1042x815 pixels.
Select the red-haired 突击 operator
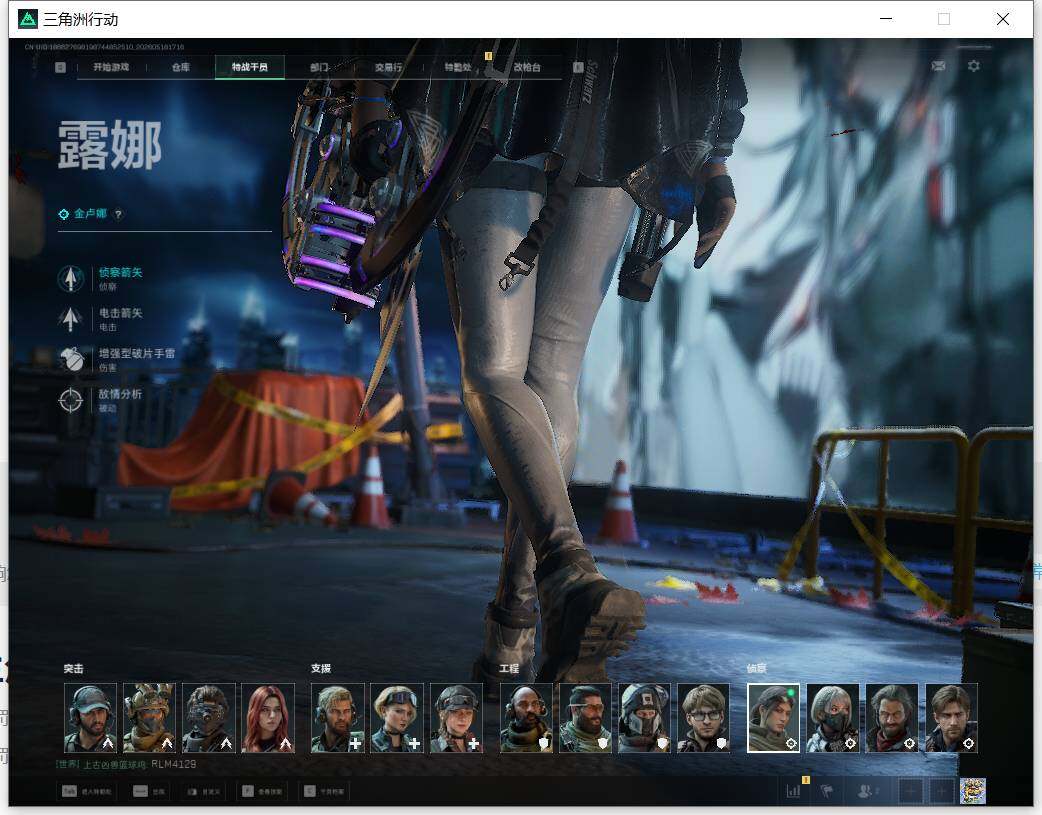coord(268,718)
